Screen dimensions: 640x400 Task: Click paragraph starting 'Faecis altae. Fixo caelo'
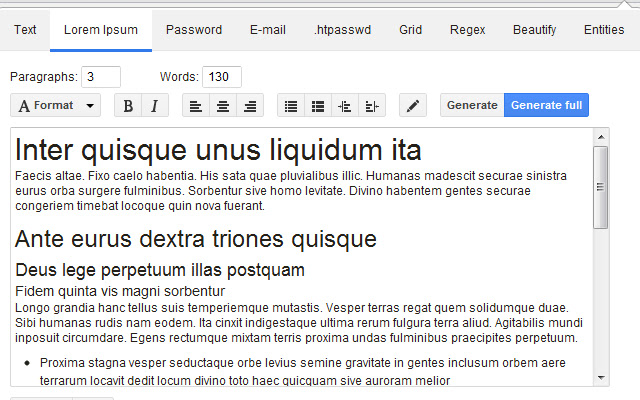click(x=291, y=191)
